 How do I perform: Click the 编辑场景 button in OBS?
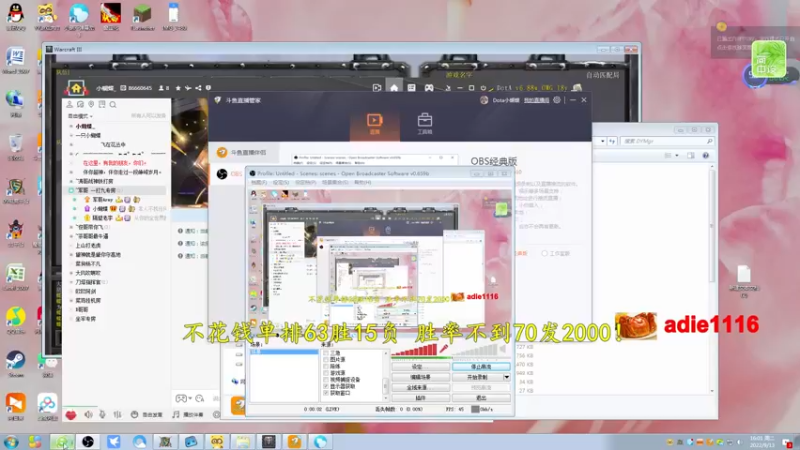click(x=420, y=377)
